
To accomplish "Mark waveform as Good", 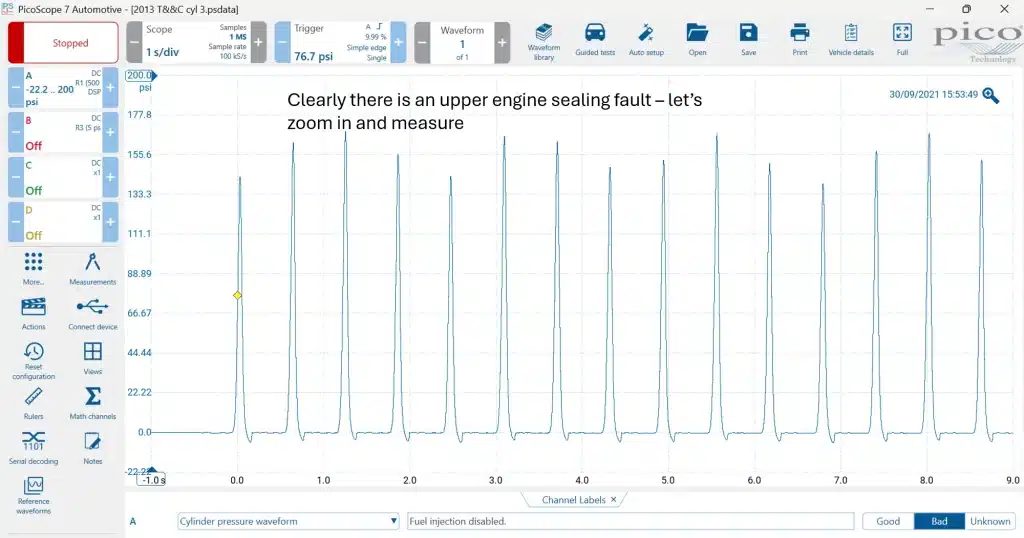I will 888,521.
